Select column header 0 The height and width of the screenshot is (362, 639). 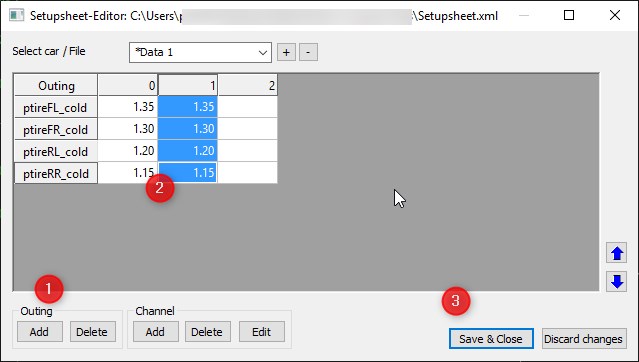tap(128, 85)
